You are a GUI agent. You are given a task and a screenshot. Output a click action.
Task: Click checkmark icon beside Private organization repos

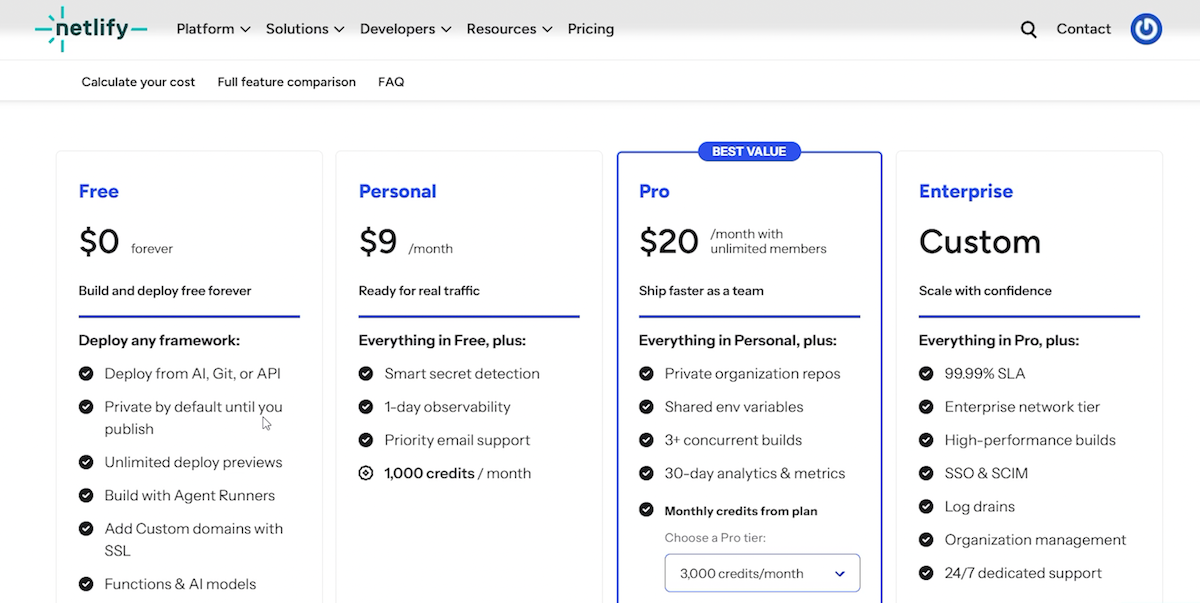pyautogui.click(x=646, y=374)
